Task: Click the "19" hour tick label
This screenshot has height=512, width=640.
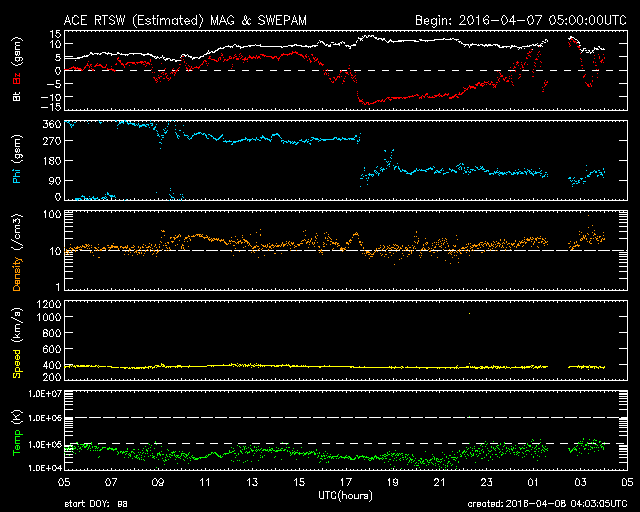Action: (393, 482)
